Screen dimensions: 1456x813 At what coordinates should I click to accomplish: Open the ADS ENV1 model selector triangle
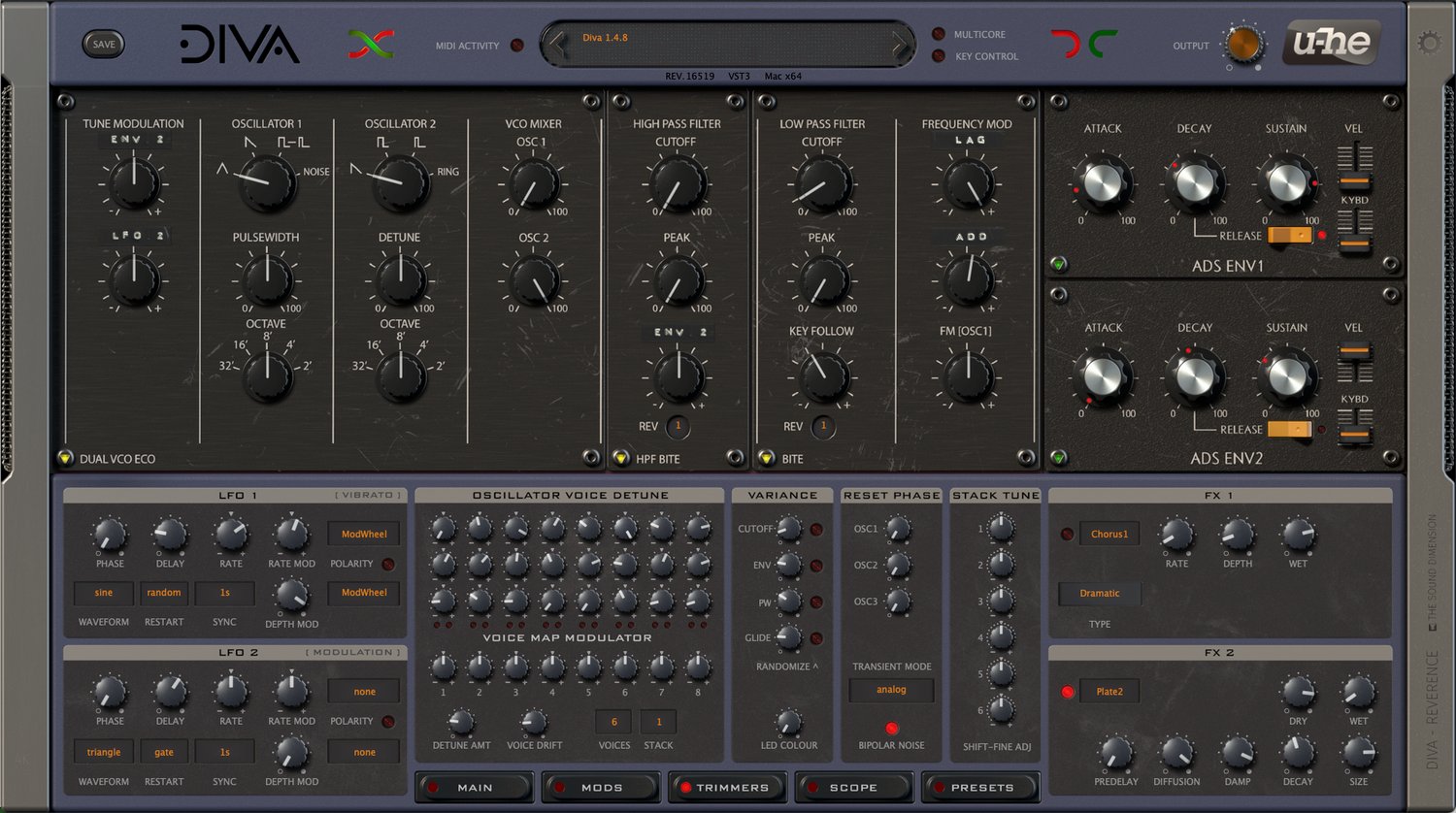(1059, 264)
